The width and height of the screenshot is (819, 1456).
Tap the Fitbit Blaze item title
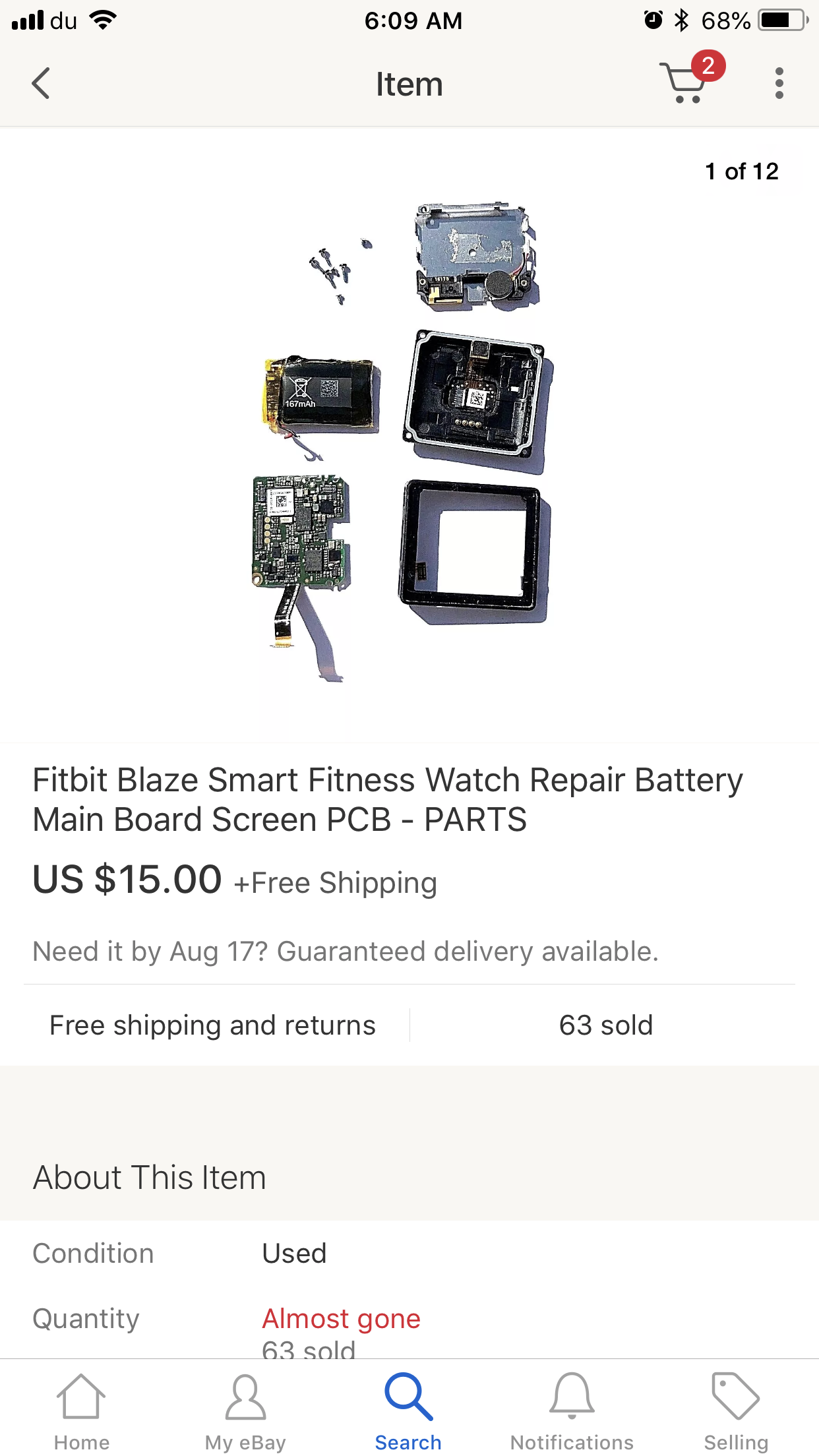(388, 799)
